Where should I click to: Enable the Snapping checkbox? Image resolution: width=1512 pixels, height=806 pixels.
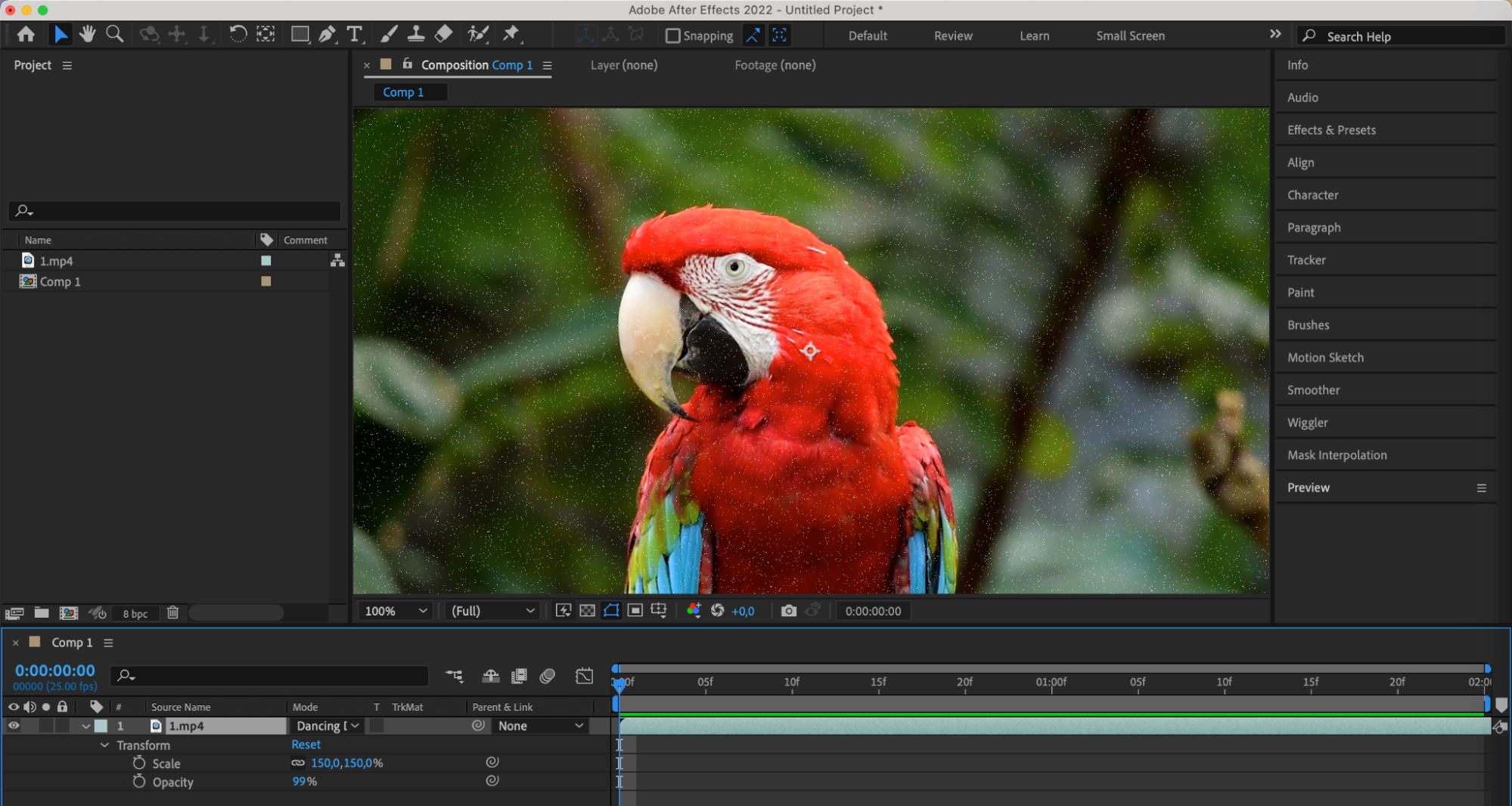point(672,36)
